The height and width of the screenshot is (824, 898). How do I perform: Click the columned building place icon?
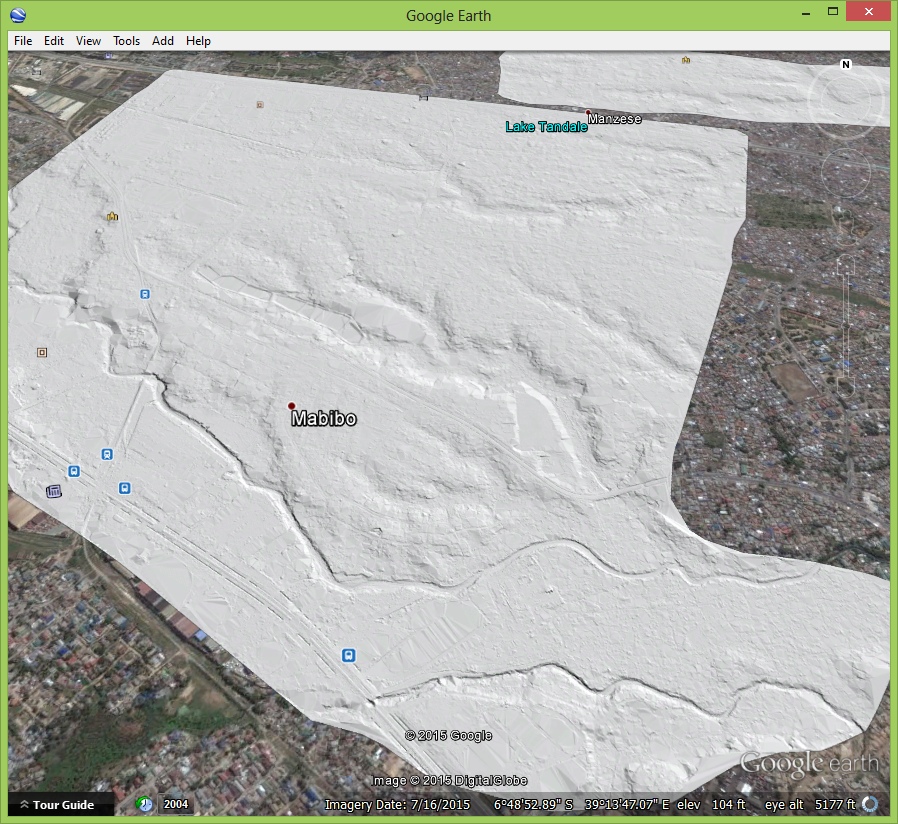click(53, 491)
